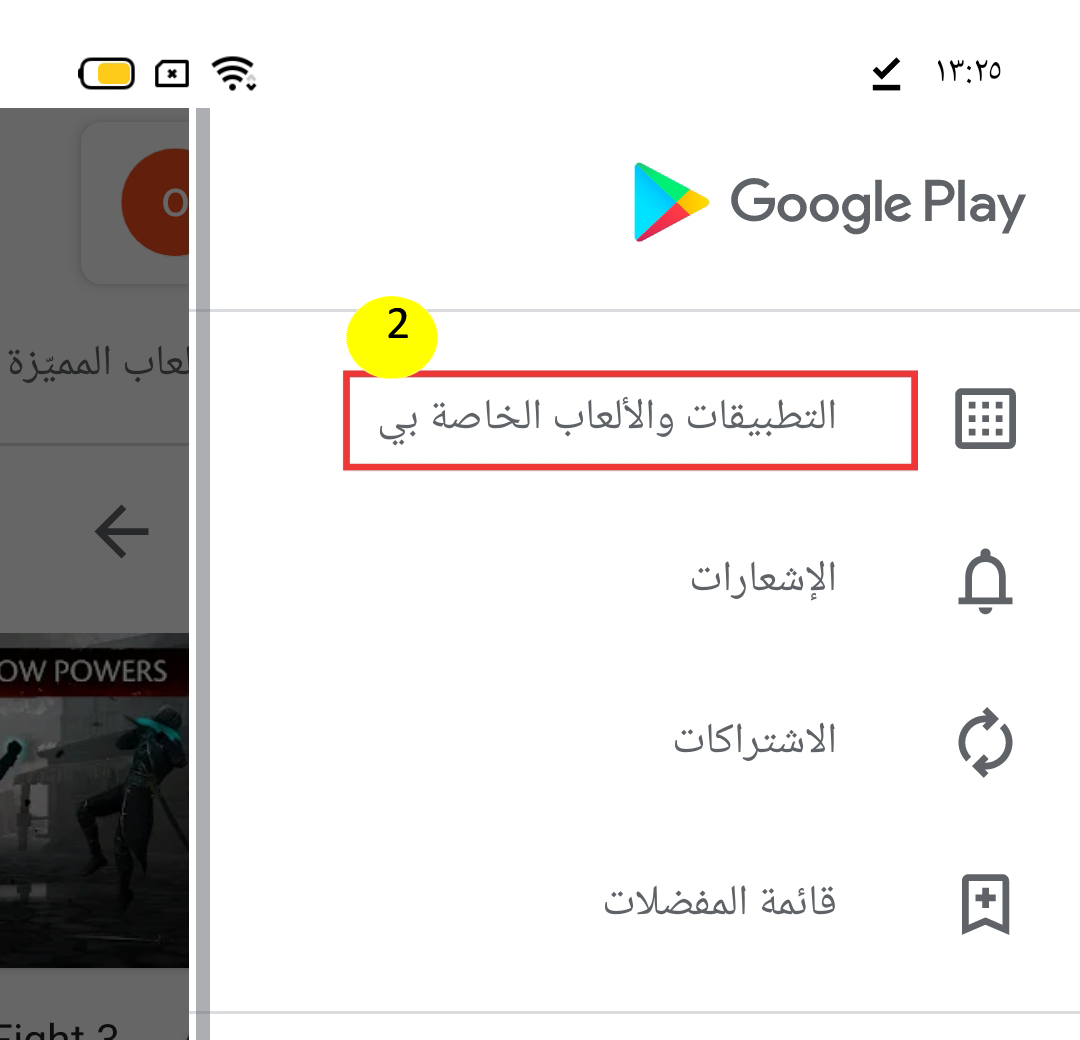The image size is (1080, 1040).
Task: Click the clock time in status bar
Action: click(x=968, y=71)
